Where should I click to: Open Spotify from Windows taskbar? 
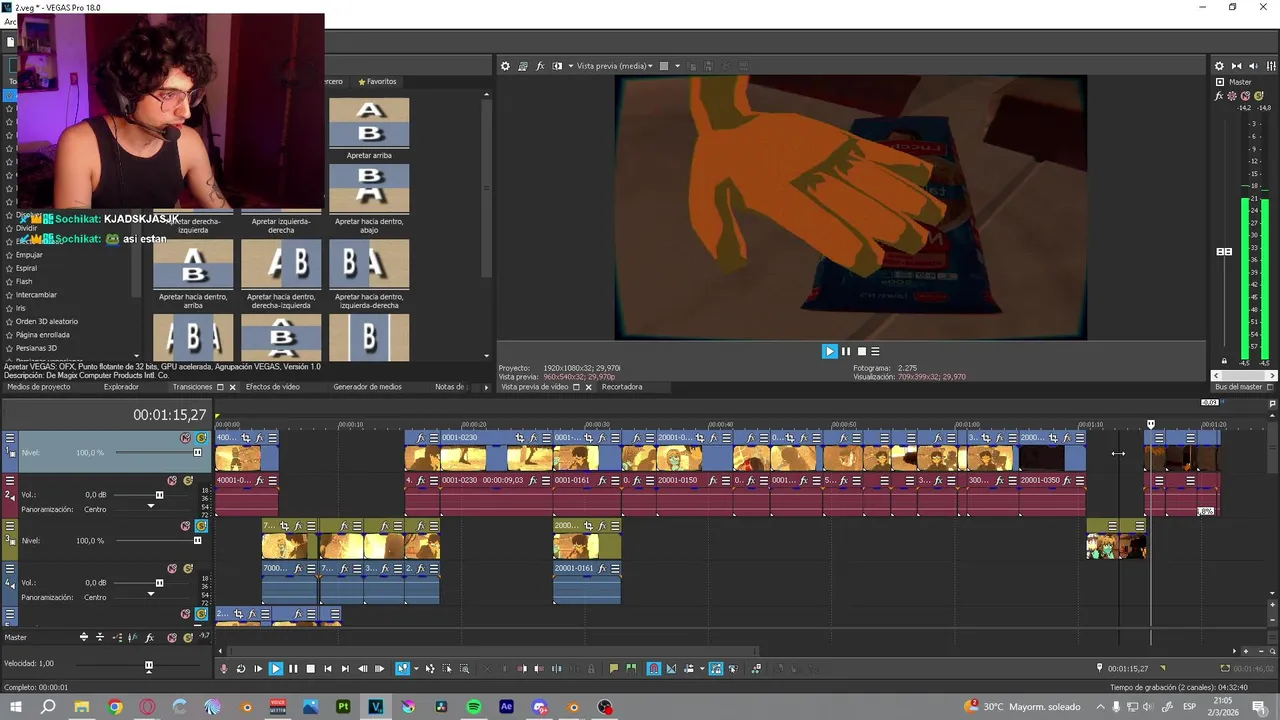click(x=474, y=707)
